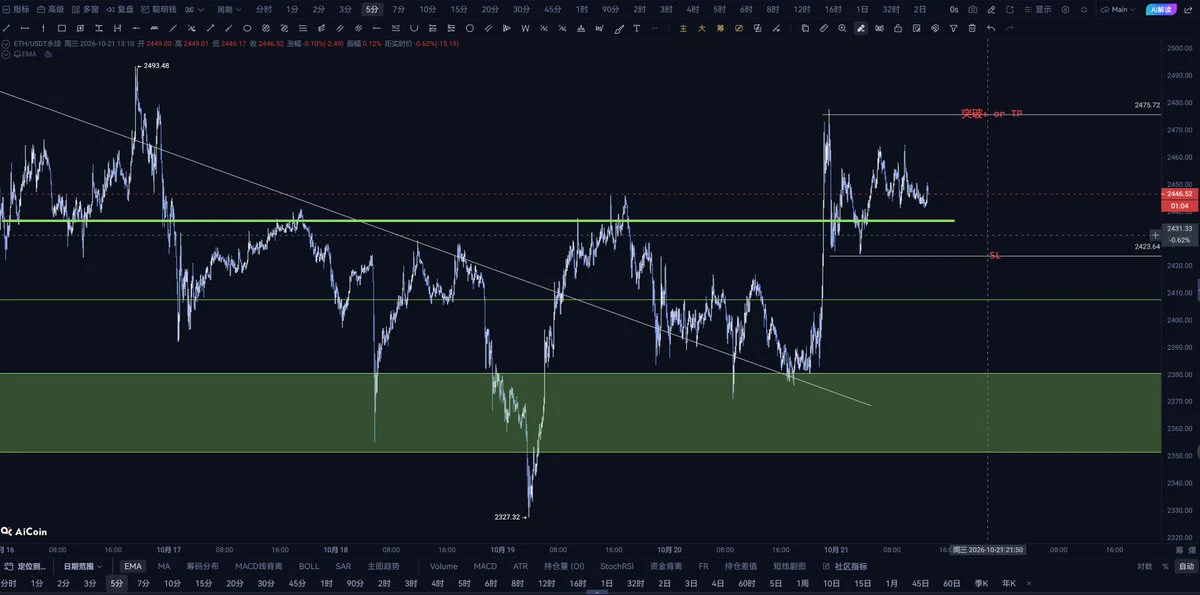Click the 聪明钱 smart money button
The width and height of the screenshot is (1200, 595).
click(x=159, y=9)
